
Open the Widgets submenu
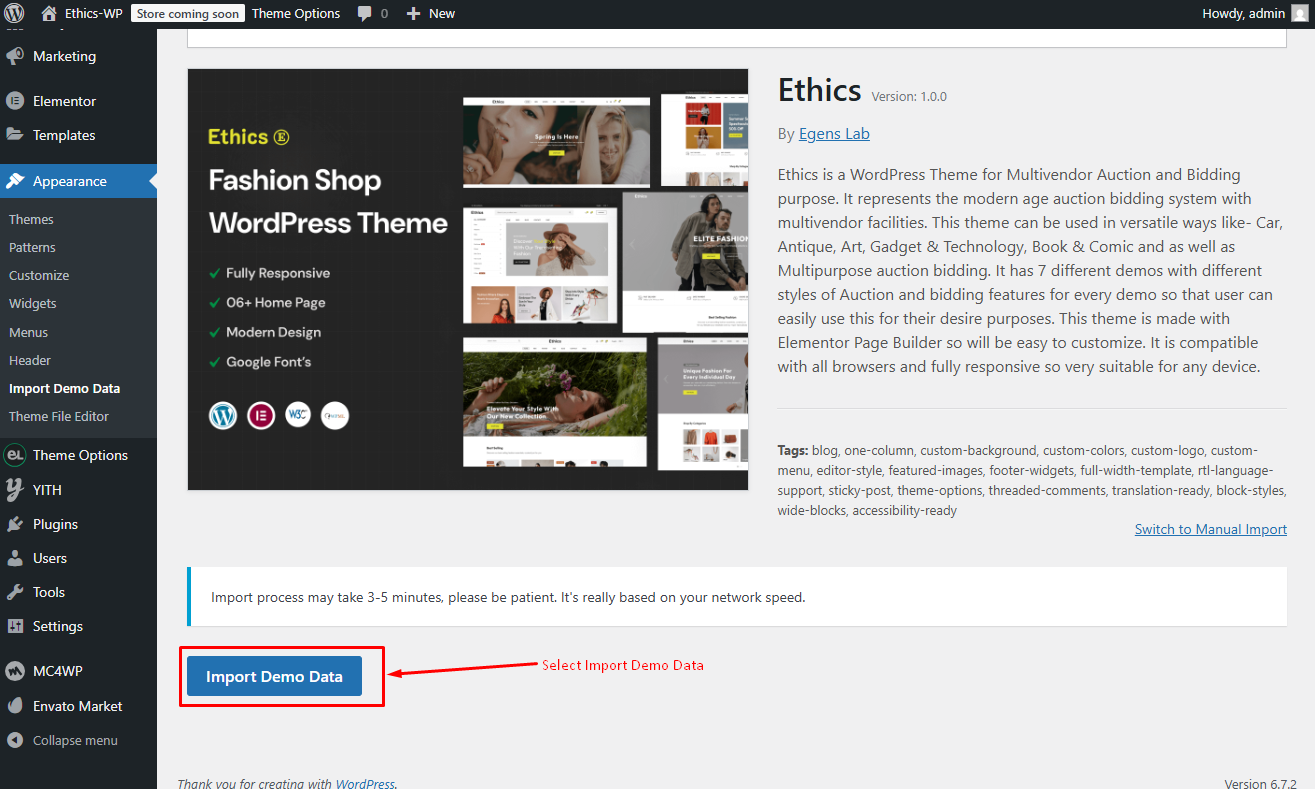[x=33, y=303]
